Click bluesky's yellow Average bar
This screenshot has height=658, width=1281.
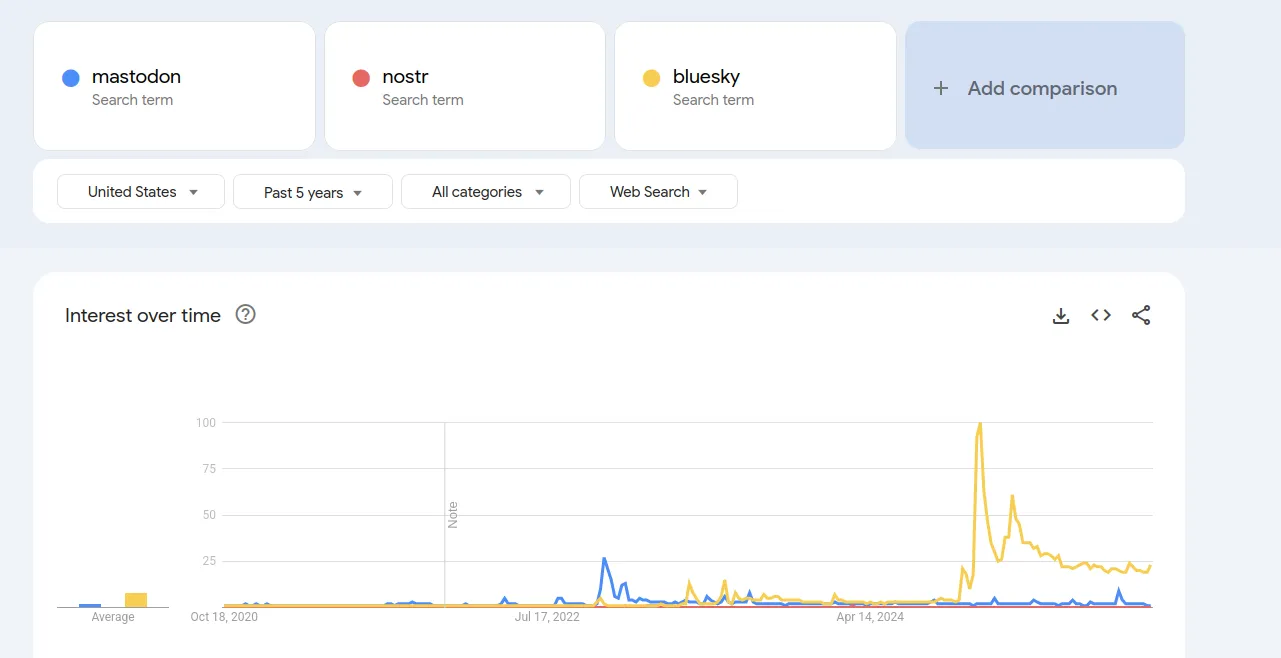point(135,598)
